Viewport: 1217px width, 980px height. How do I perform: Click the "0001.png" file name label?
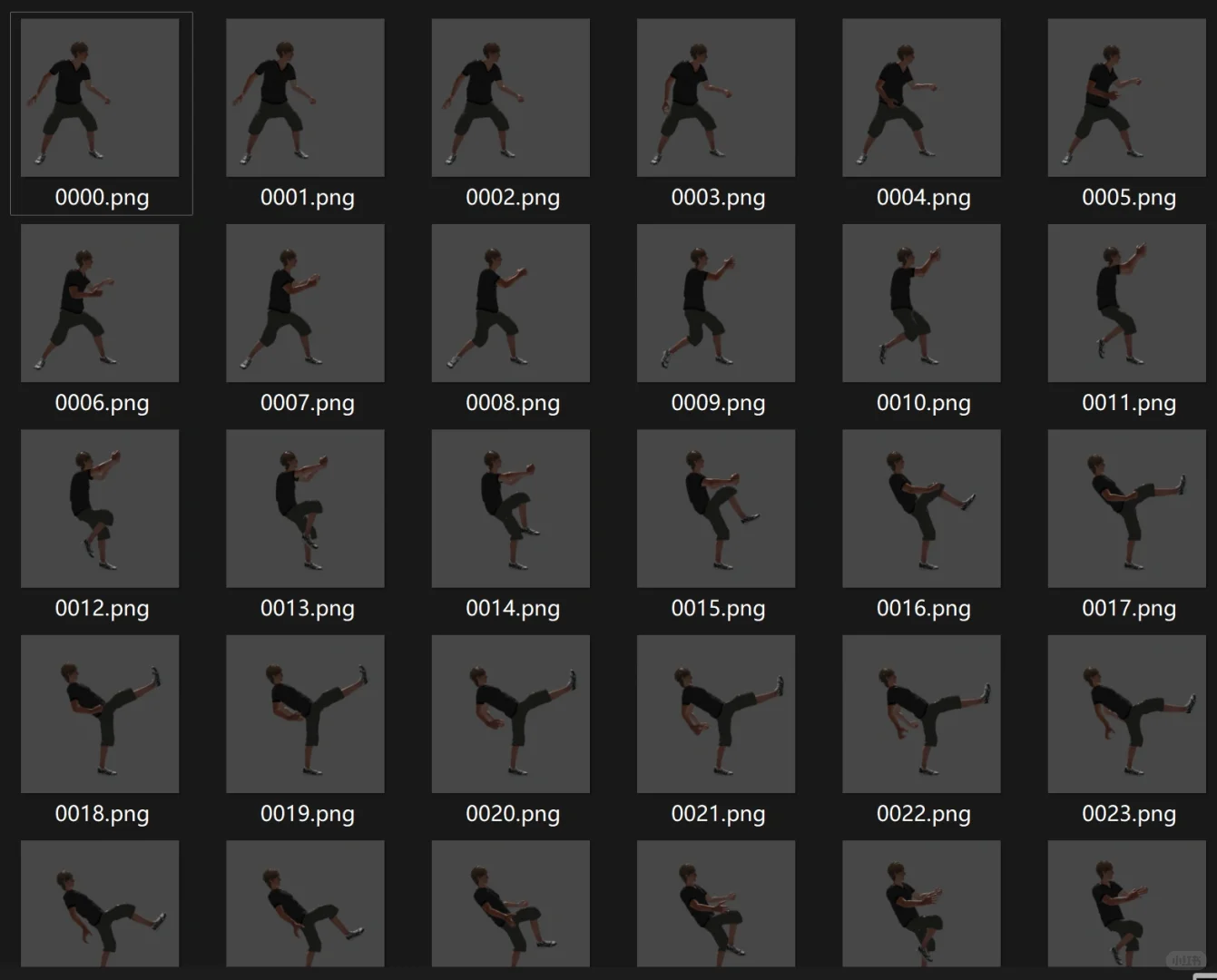click(x=308, y=198)
